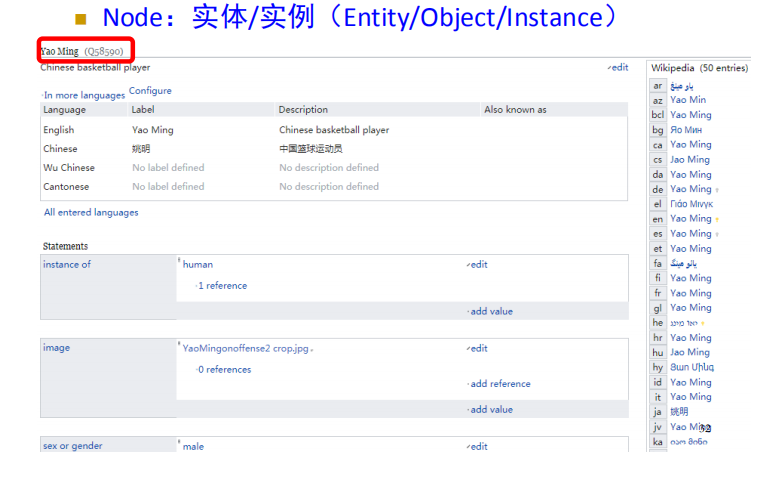Open the bg Wikipedia link Яо Мин
This screenshot has height=479, width=765.
point(686,130)
